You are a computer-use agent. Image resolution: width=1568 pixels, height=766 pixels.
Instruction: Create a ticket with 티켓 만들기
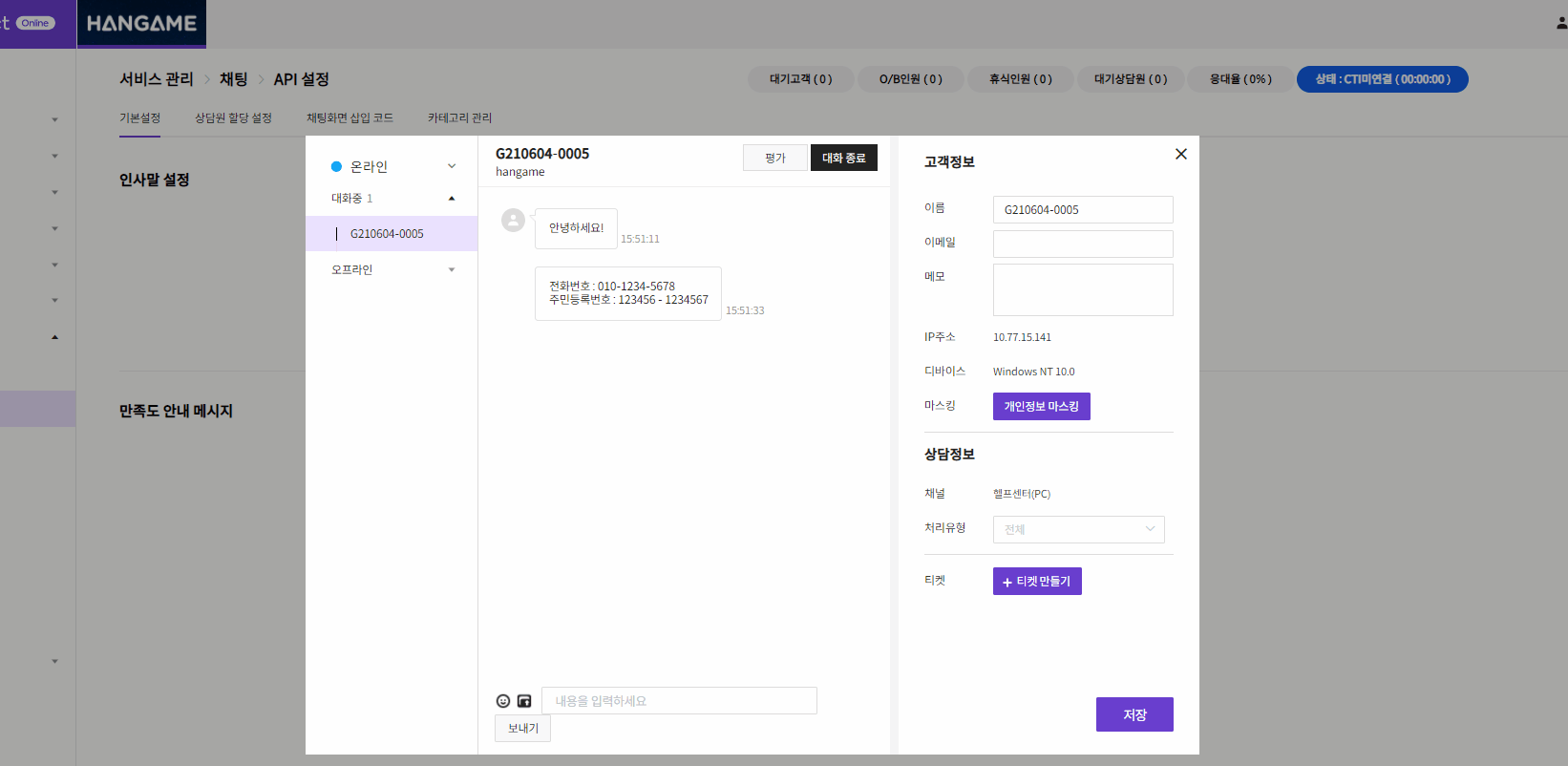point(1037,581)
